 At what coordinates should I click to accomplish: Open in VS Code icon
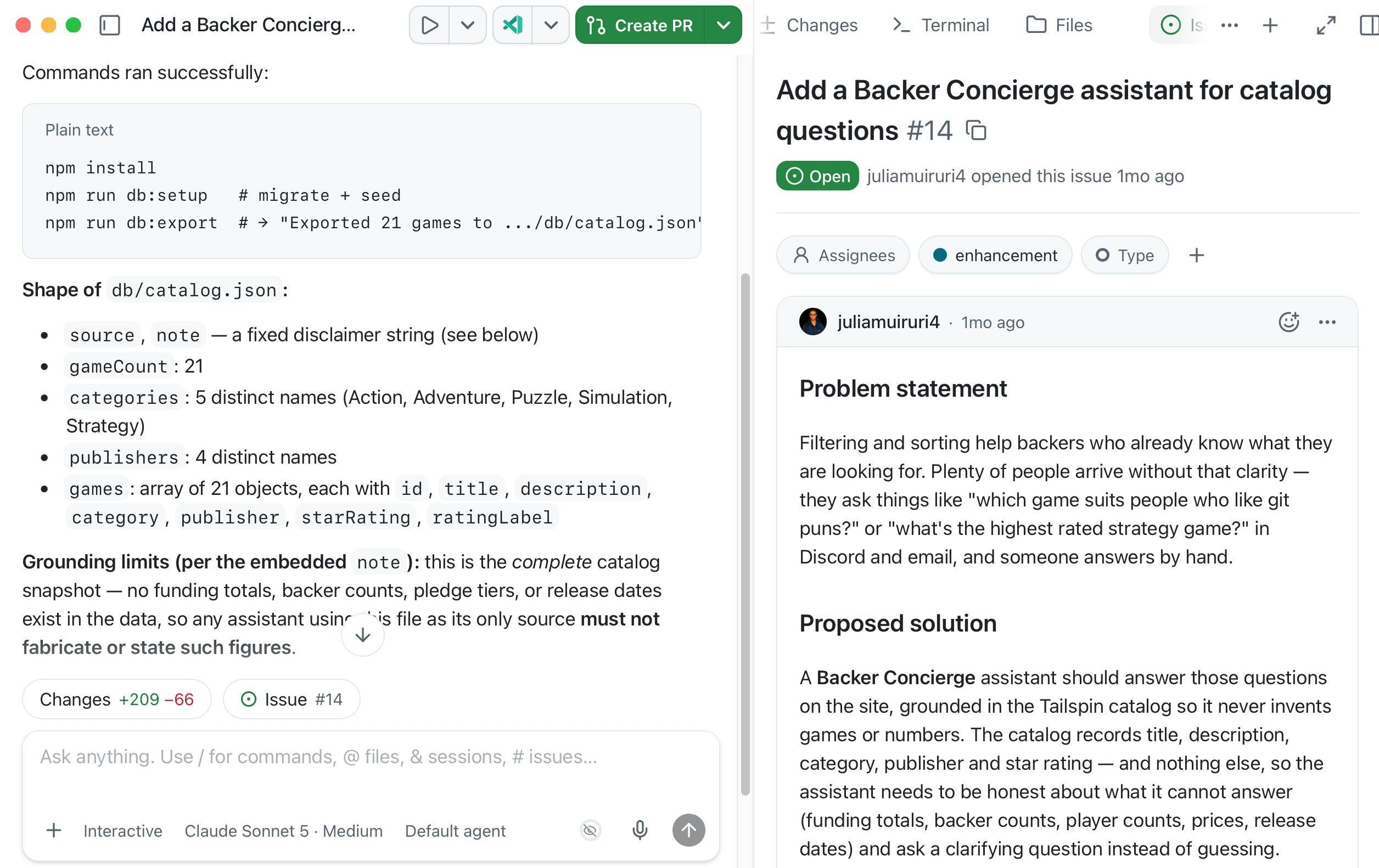click(513, 25)
